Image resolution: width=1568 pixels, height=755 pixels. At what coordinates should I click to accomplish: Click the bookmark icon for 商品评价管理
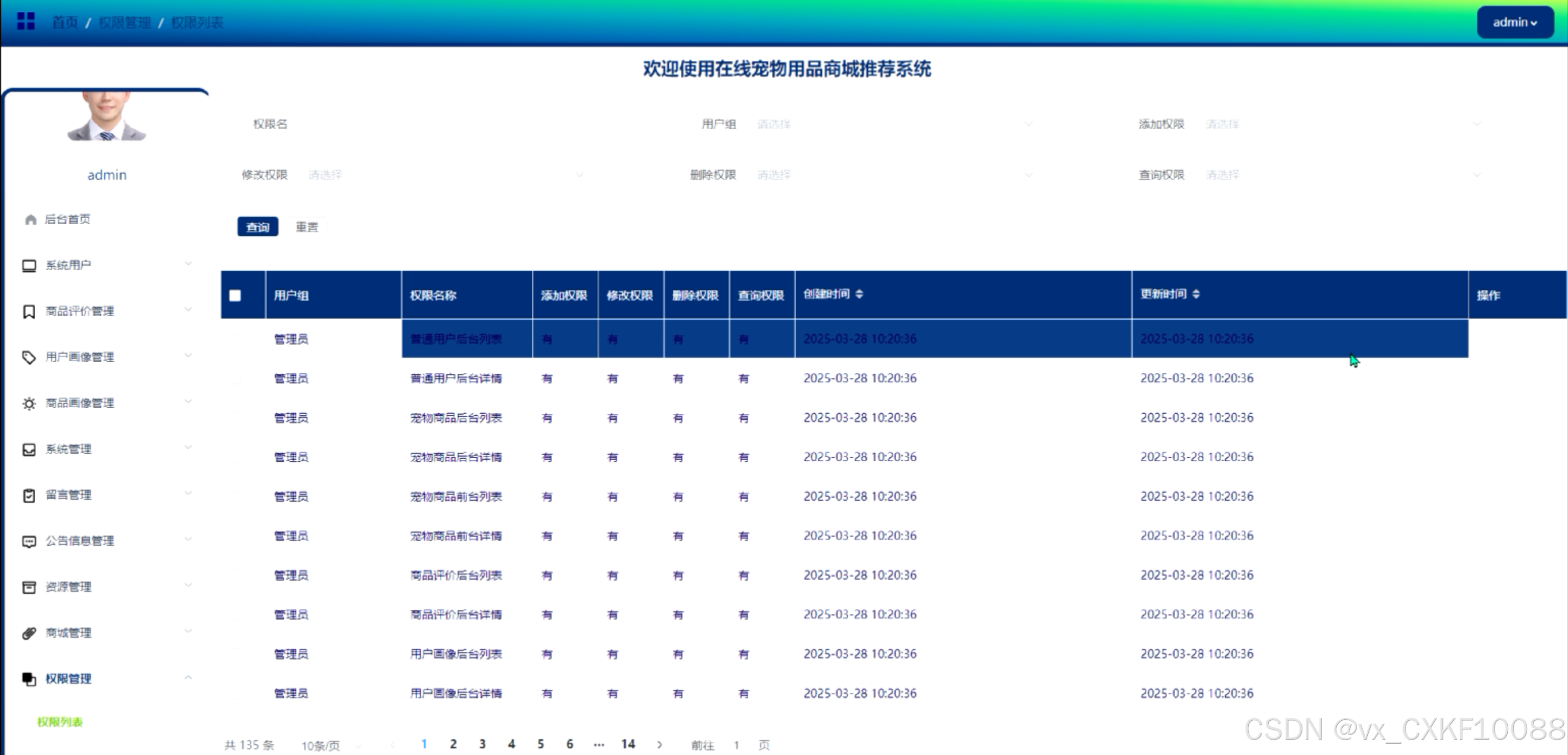(29, 312)
